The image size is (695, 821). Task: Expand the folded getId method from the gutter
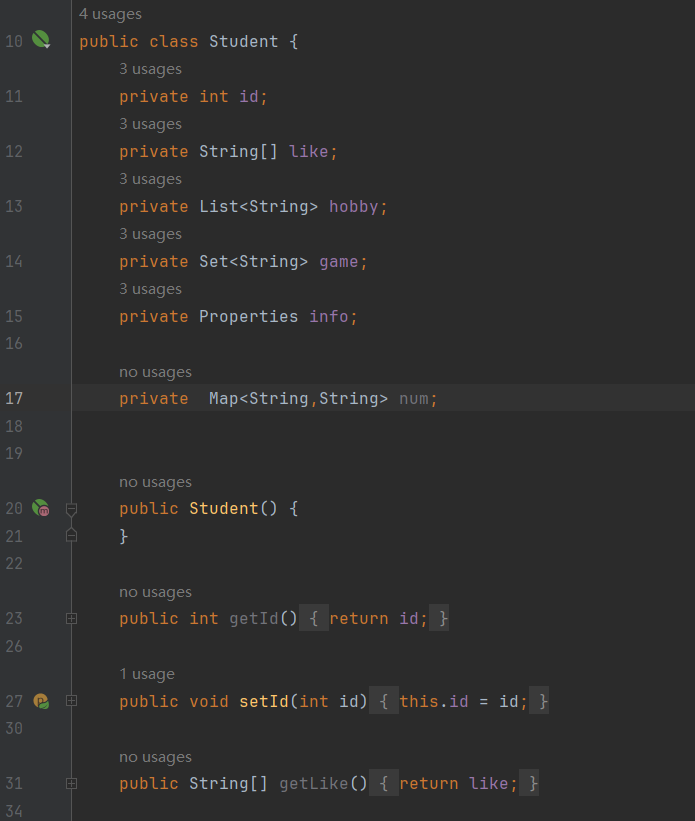(x=71, y=619)
